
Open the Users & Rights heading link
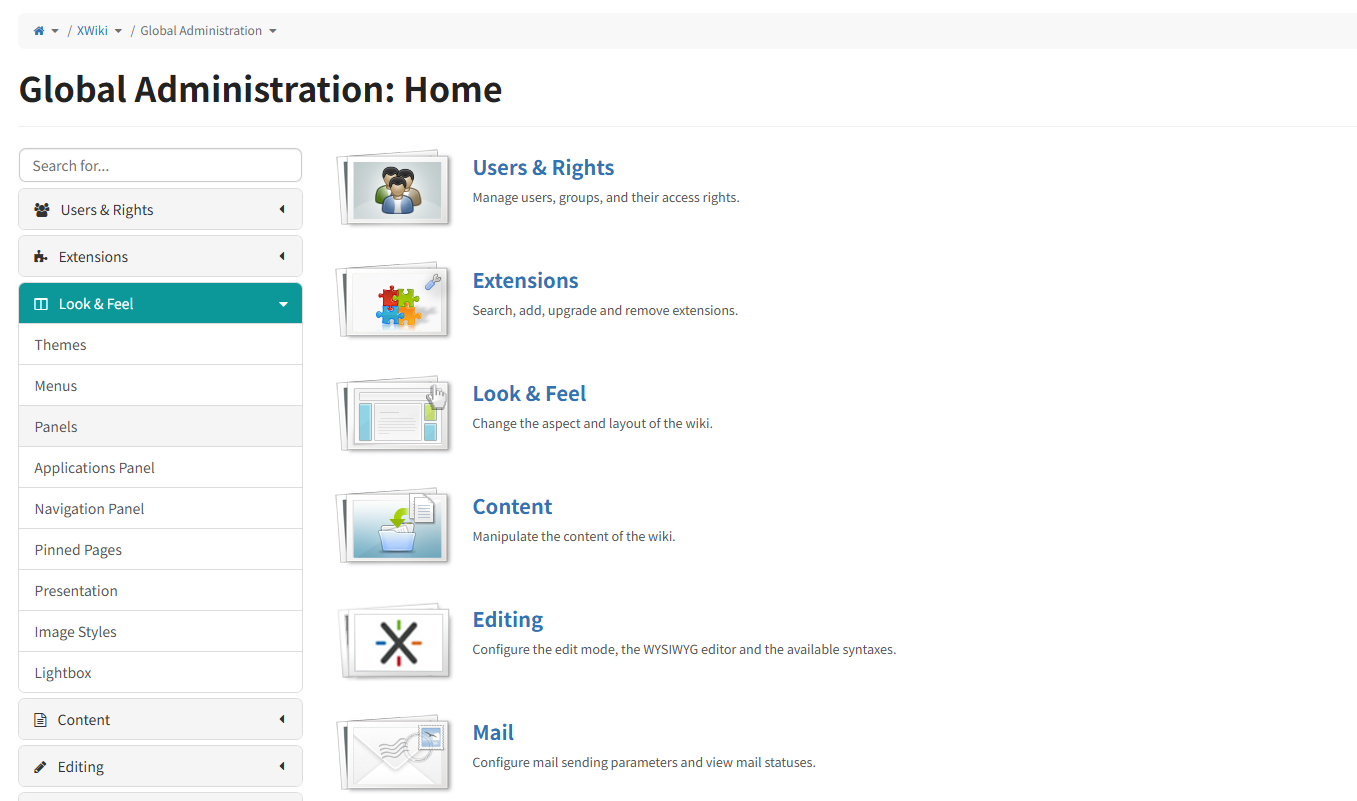[543, 168]
